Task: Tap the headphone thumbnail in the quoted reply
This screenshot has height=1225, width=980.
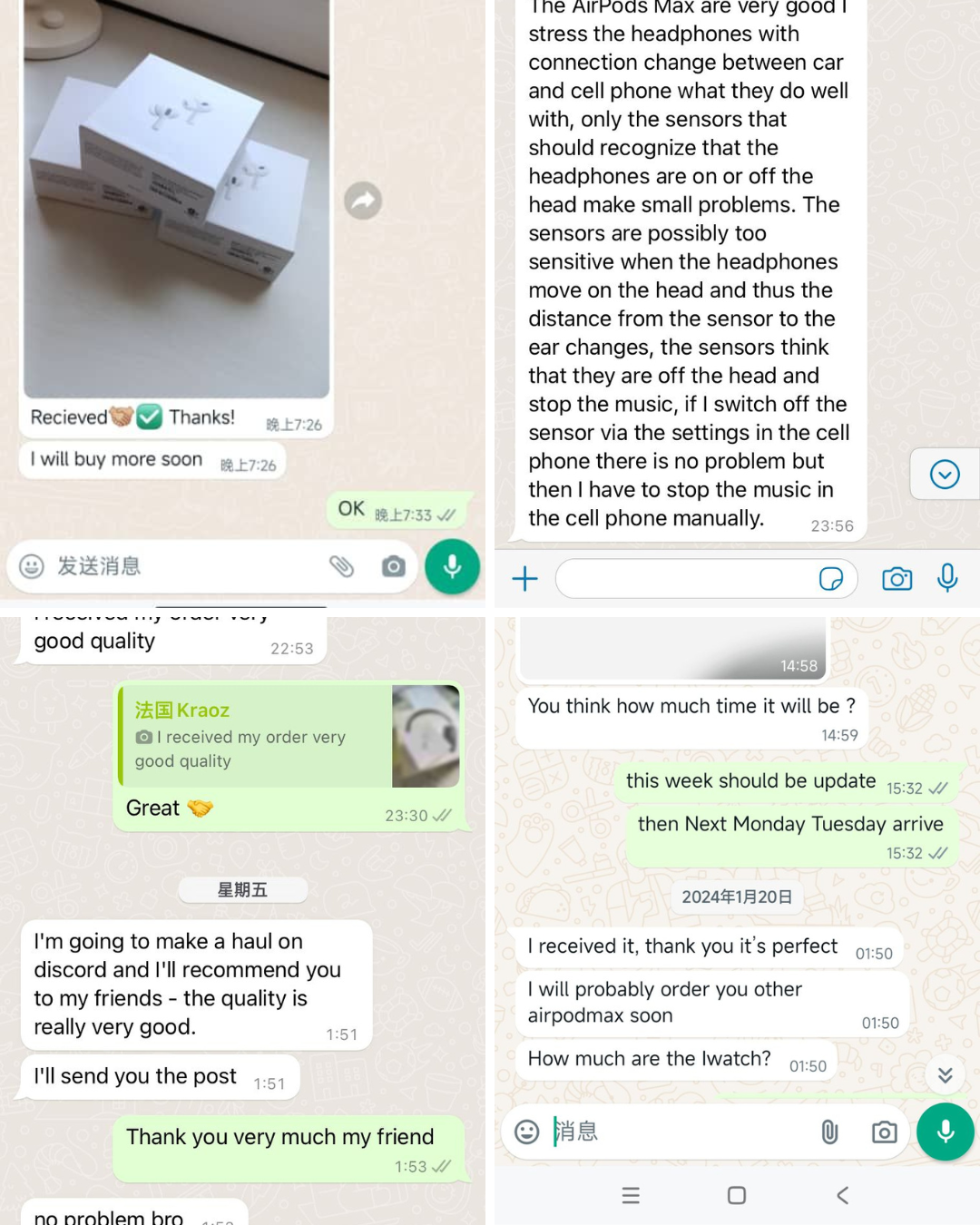Action: pos(426,736)
